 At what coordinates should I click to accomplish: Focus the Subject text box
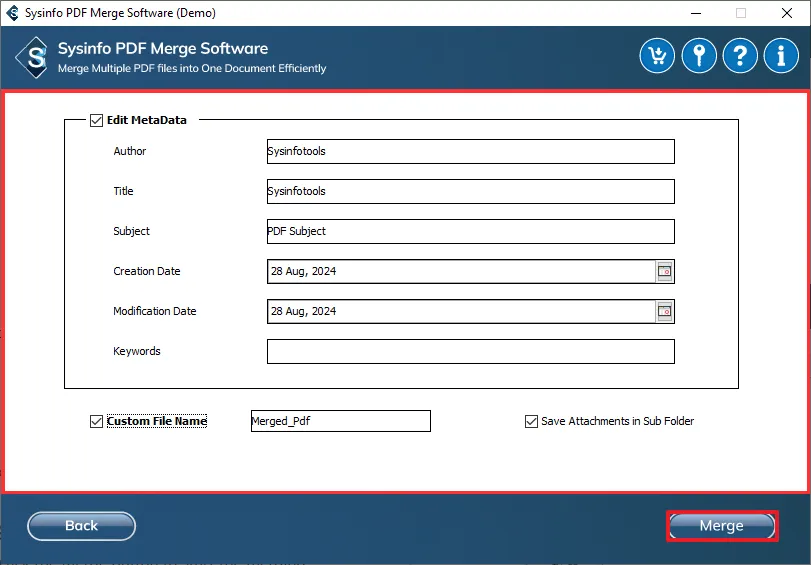coord(470,231)
